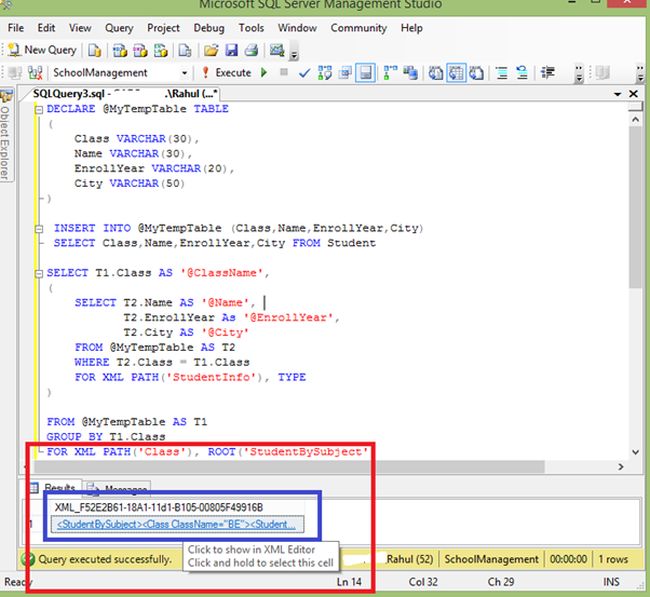Click the Save floppy disk icon
The image size is (650, 597).
pos(232,49)
